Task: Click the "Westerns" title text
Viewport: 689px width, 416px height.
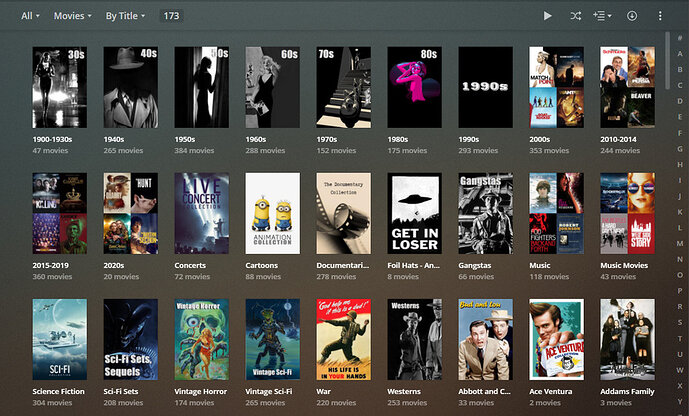Action: (x=404, y=391)
